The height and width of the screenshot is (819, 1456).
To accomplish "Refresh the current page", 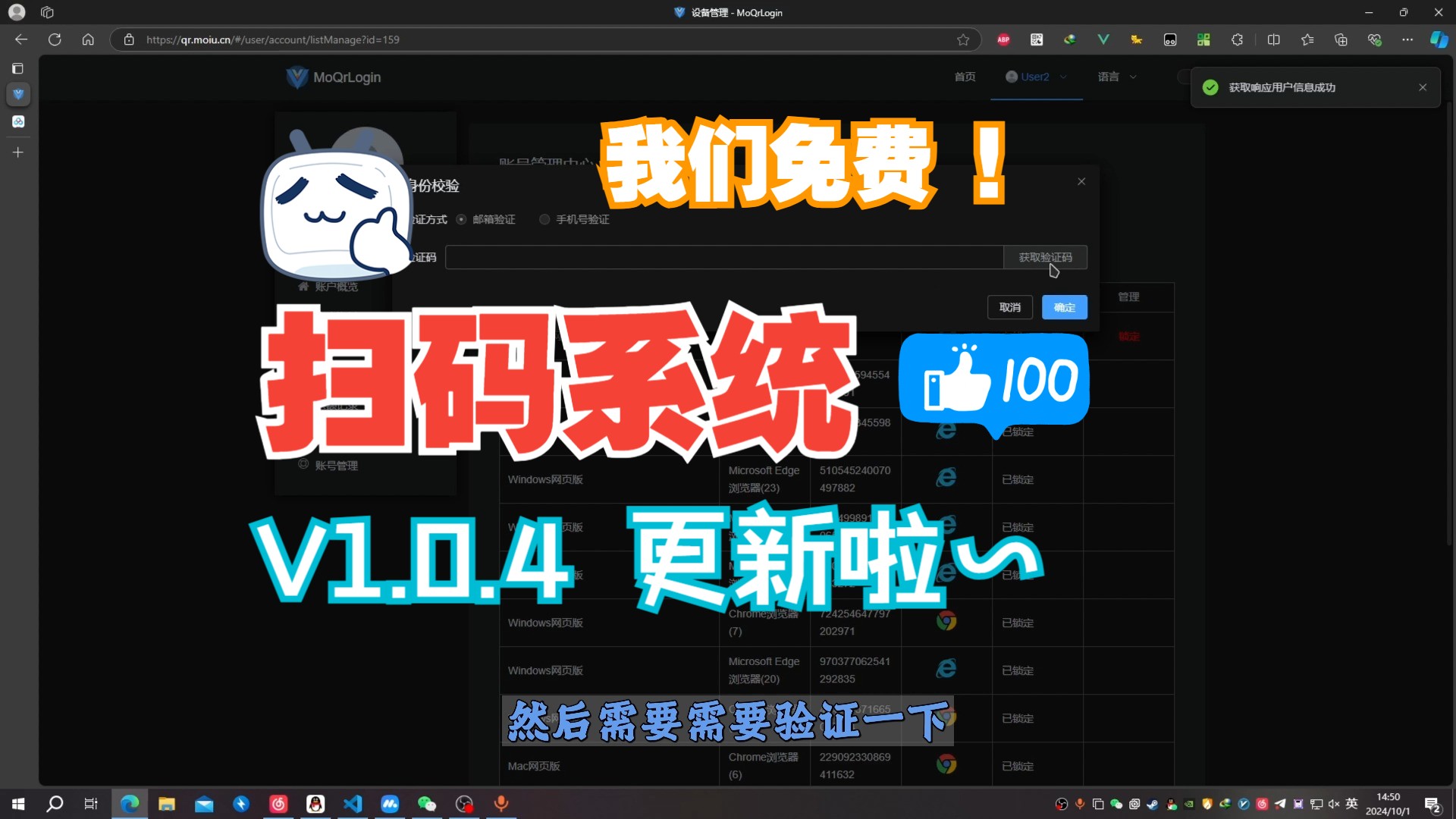I will tap(55, 39).
